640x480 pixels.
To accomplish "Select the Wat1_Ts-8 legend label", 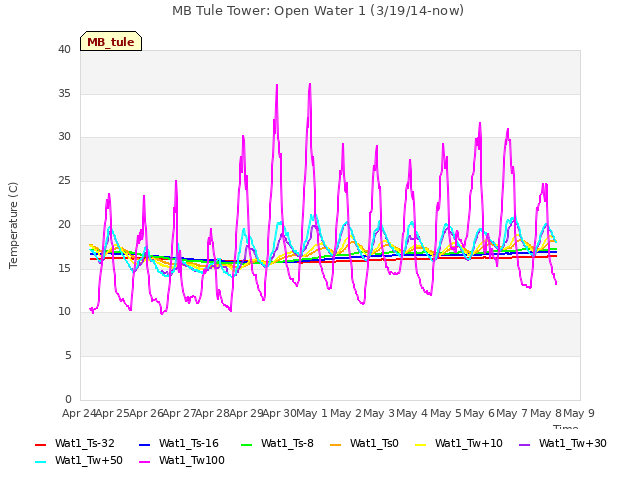I will [x=287, y=443].
